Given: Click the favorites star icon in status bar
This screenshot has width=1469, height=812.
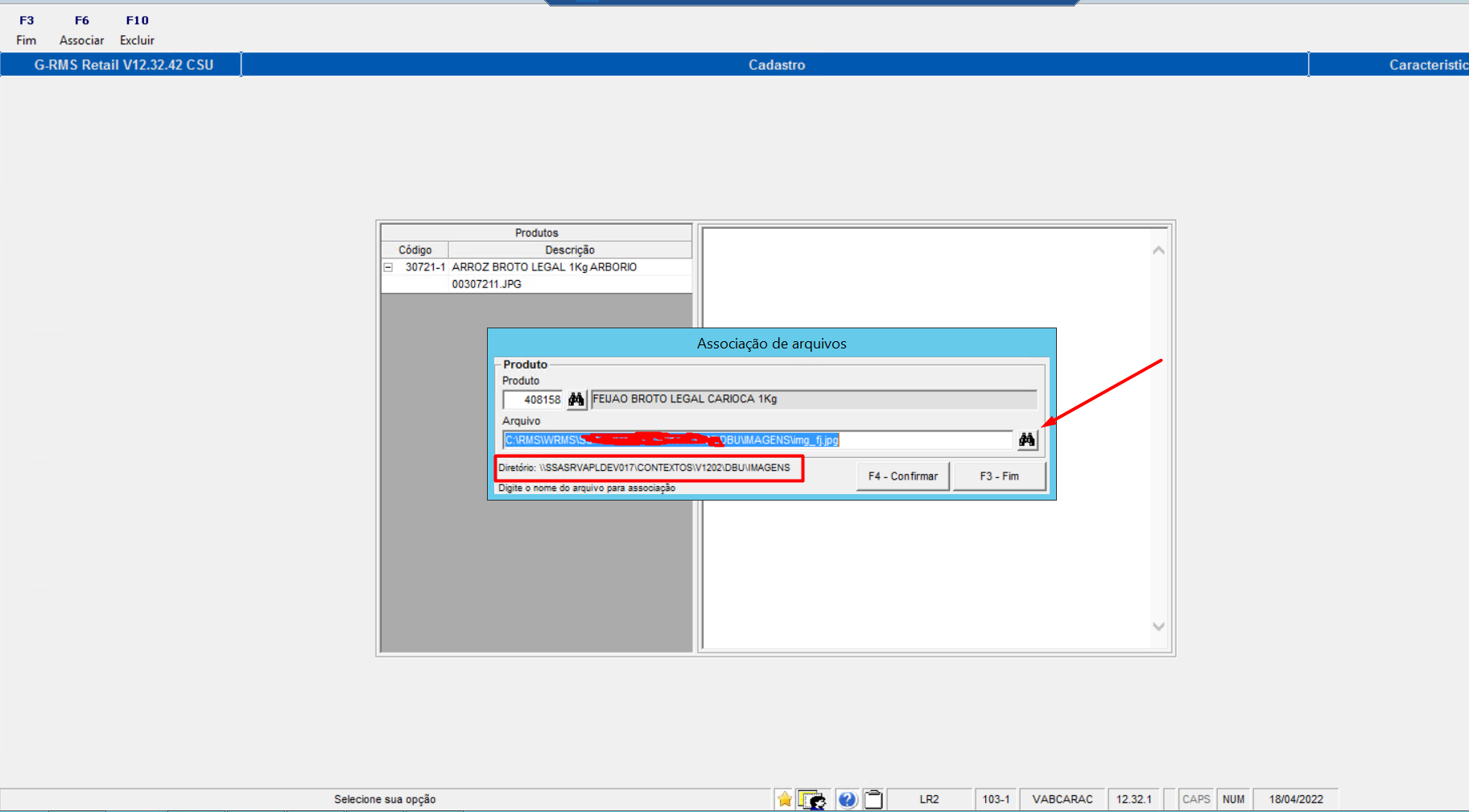Looking at the screenshot, I should pos(785,799).
